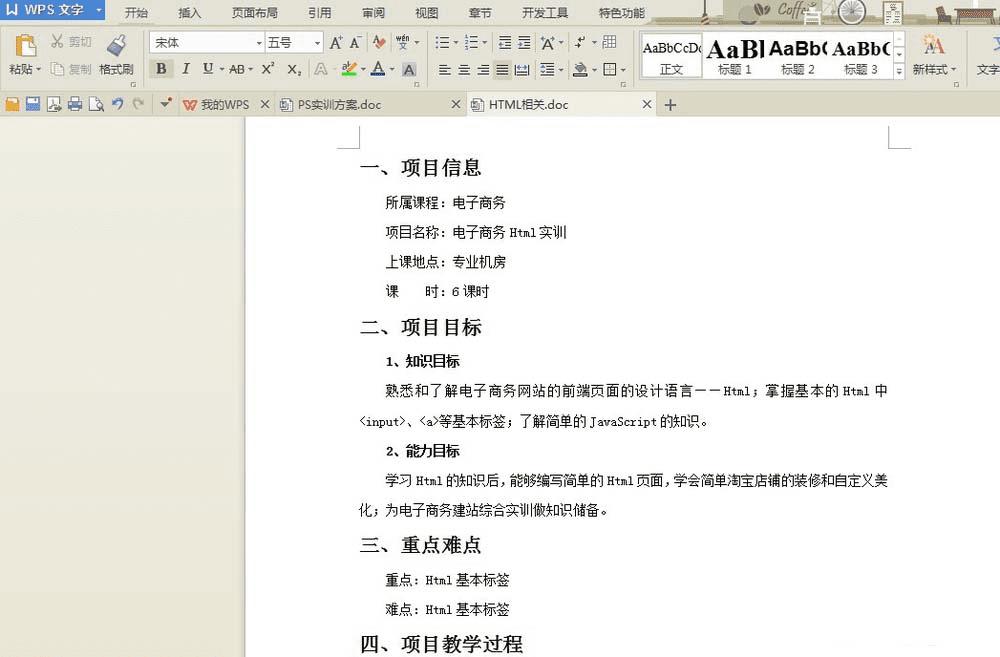1000x657 pixels.
Task: Open the 插入 (Insert) ribbon tab
Action: click(x=189, y=13)
